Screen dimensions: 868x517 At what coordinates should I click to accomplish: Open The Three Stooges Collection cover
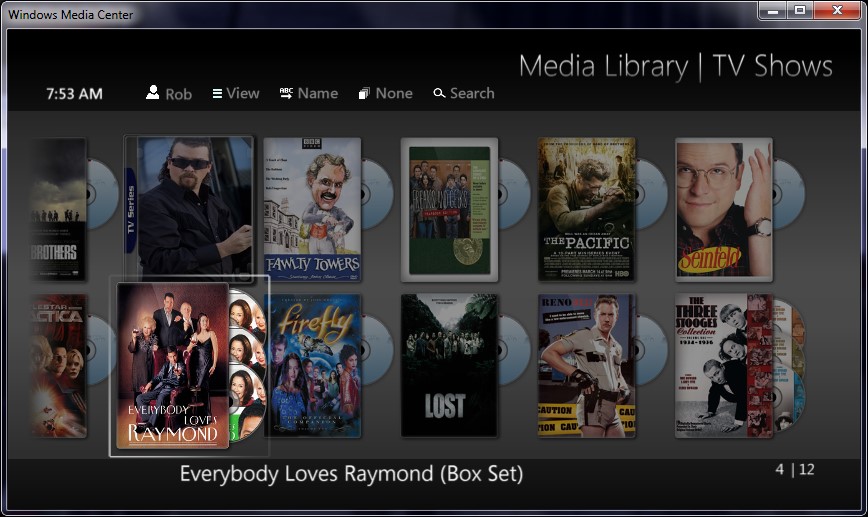[x=724, y=366]
